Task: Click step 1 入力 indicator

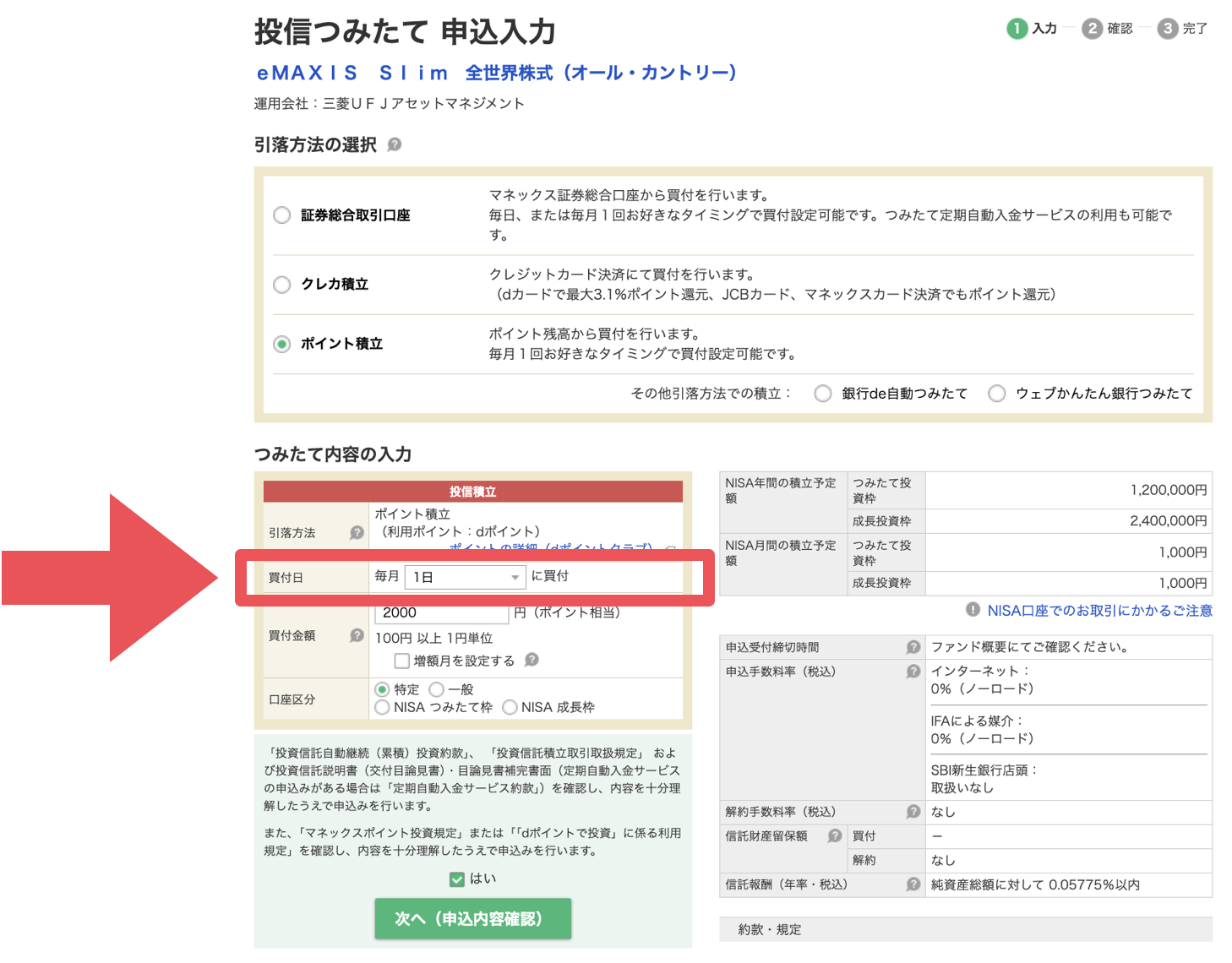Action: [1033, 29]
